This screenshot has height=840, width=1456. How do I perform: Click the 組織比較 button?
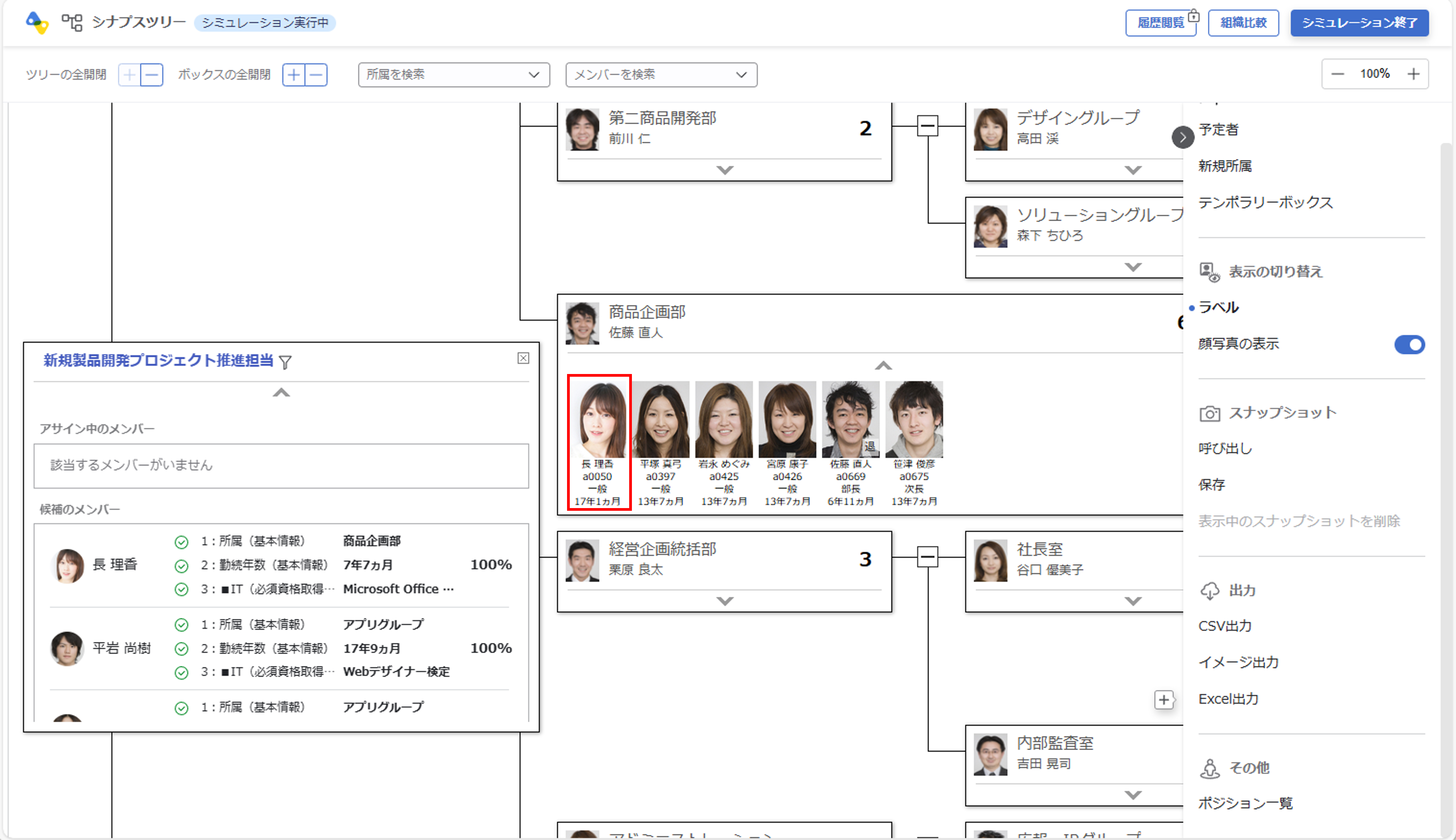[1243, 23]
